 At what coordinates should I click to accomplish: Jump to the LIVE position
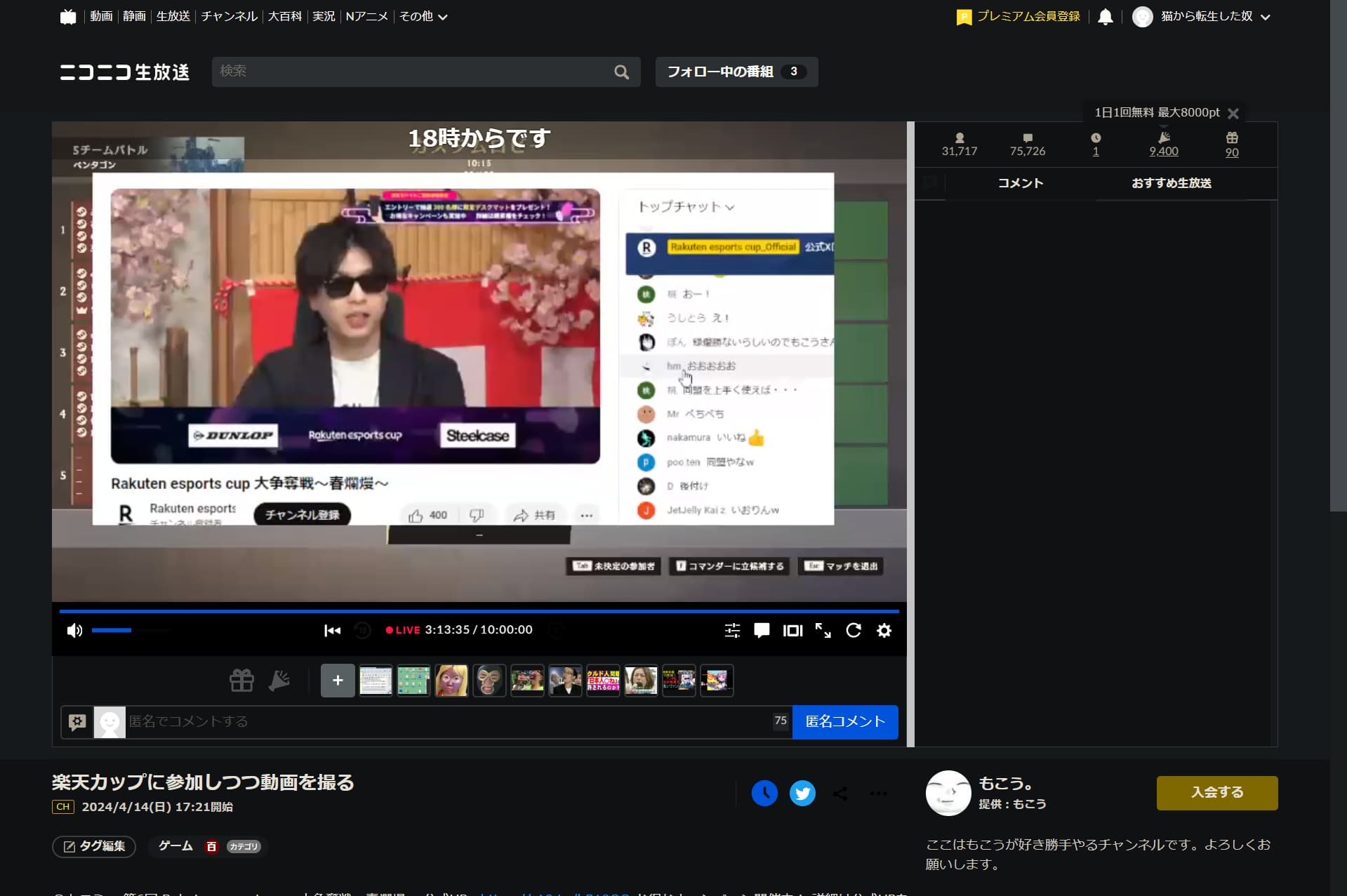point(403,629)
